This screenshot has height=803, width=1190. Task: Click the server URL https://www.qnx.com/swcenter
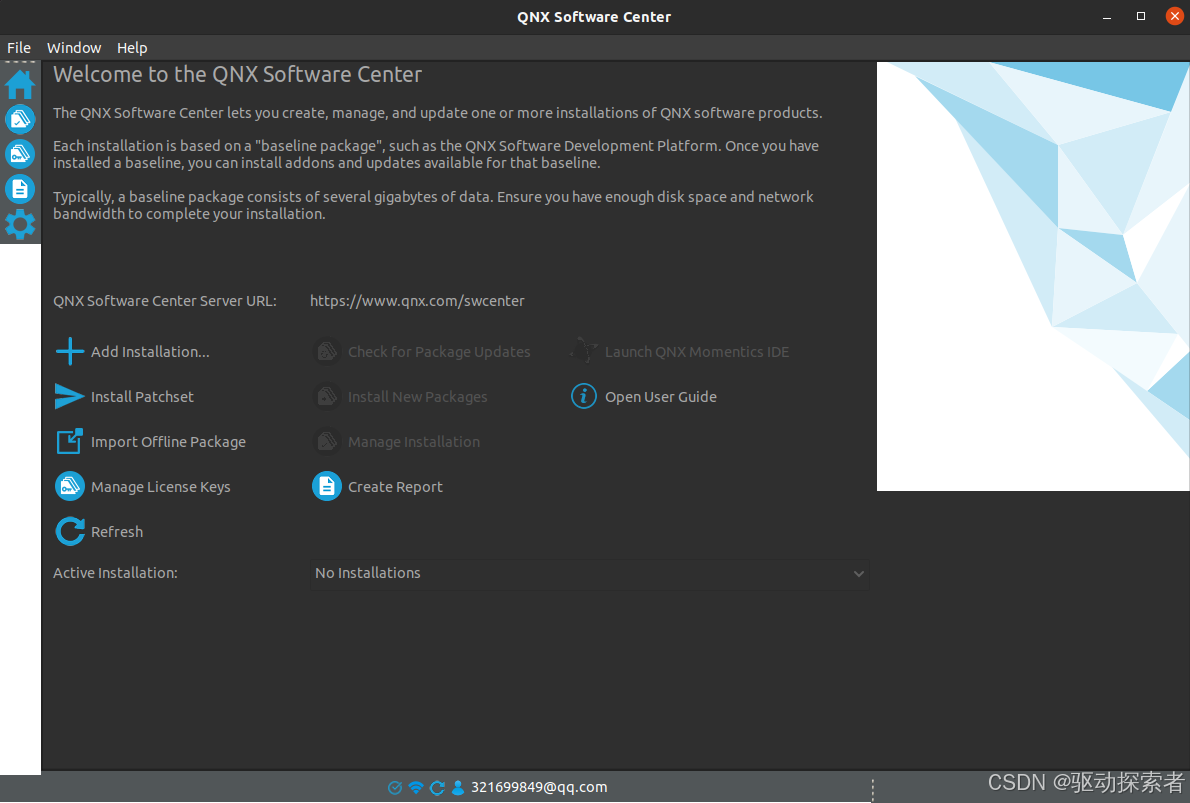[x=417, y=301]
